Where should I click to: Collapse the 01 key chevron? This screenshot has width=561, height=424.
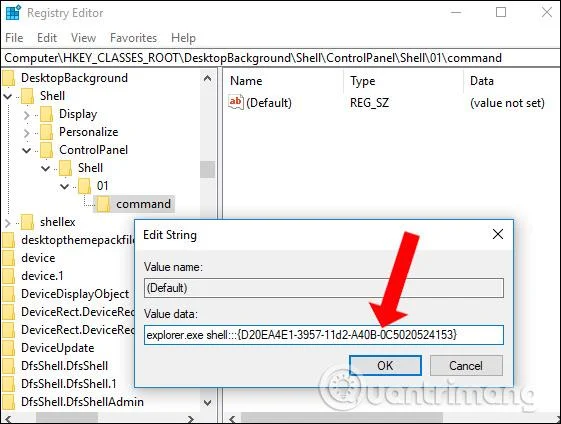coord(65,186)
